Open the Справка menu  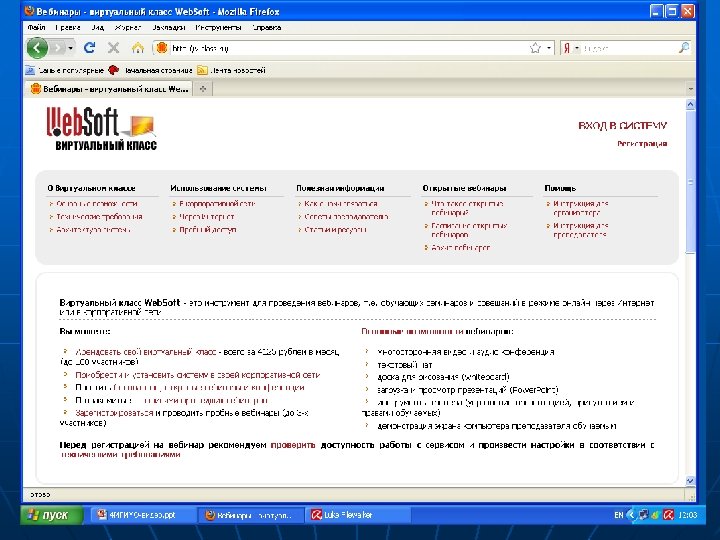point(266,28)
